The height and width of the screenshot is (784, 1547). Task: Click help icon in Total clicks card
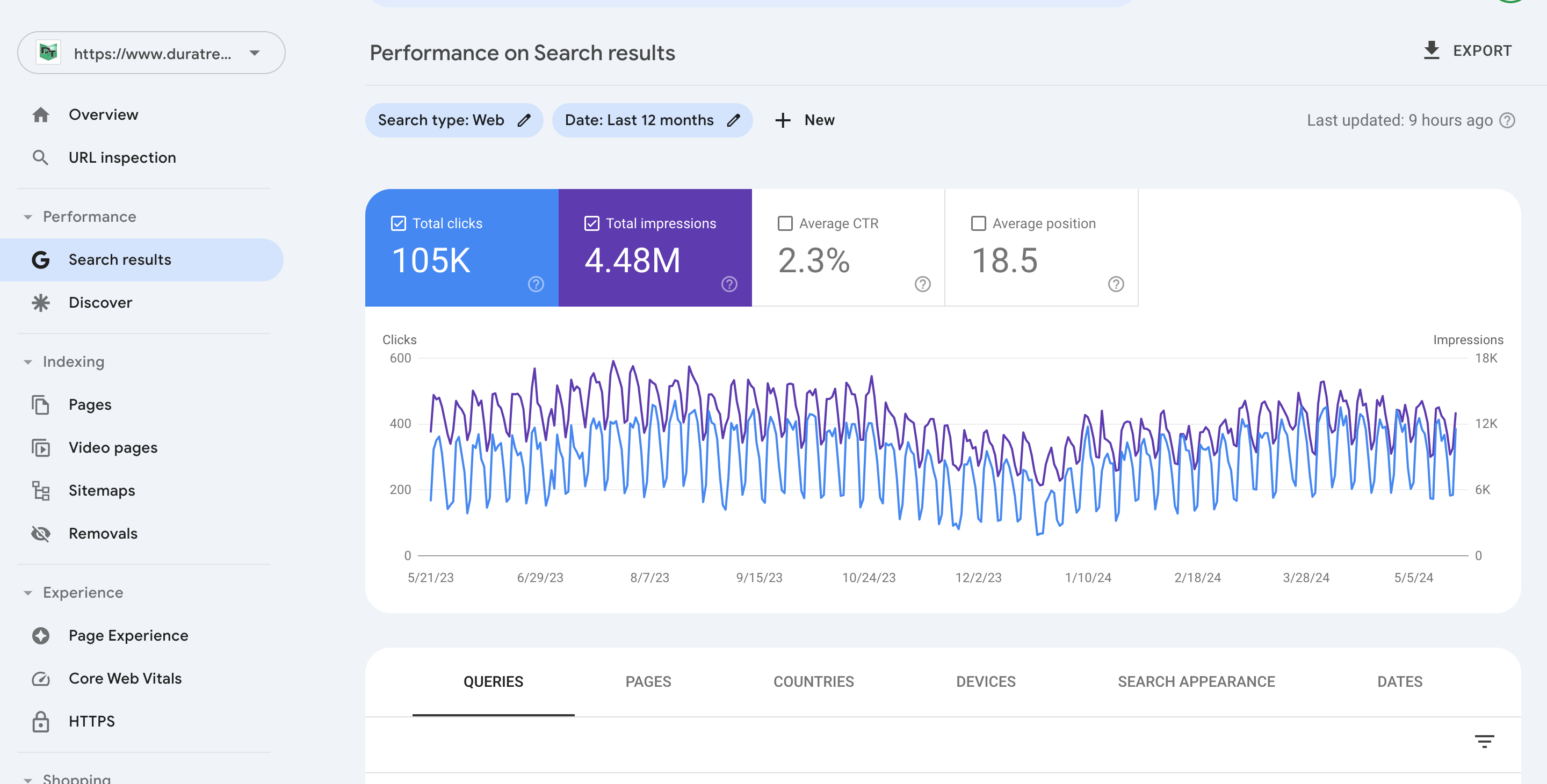point(536,284)
